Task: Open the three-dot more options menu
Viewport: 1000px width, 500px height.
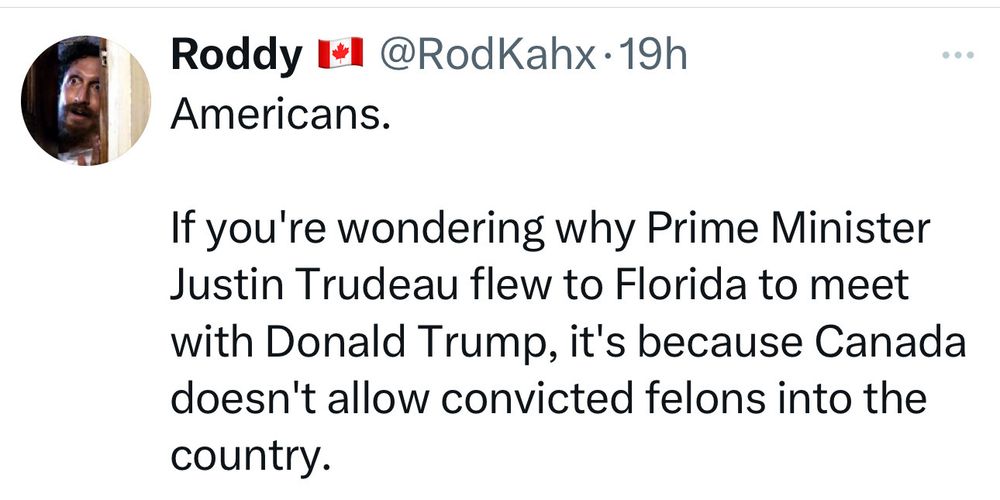Action: pyautogui.click(x=959, y=55)
